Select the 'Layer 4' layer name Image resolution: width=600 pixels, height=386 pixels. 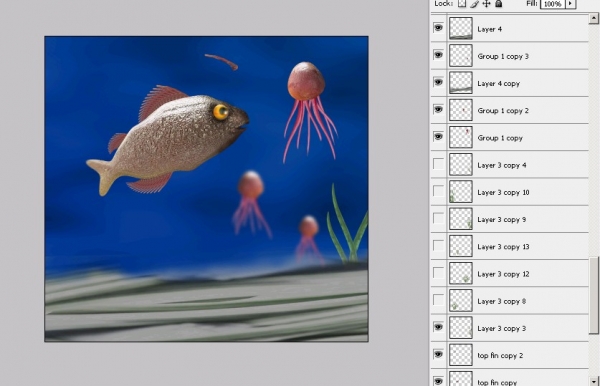tap(489, 29)
